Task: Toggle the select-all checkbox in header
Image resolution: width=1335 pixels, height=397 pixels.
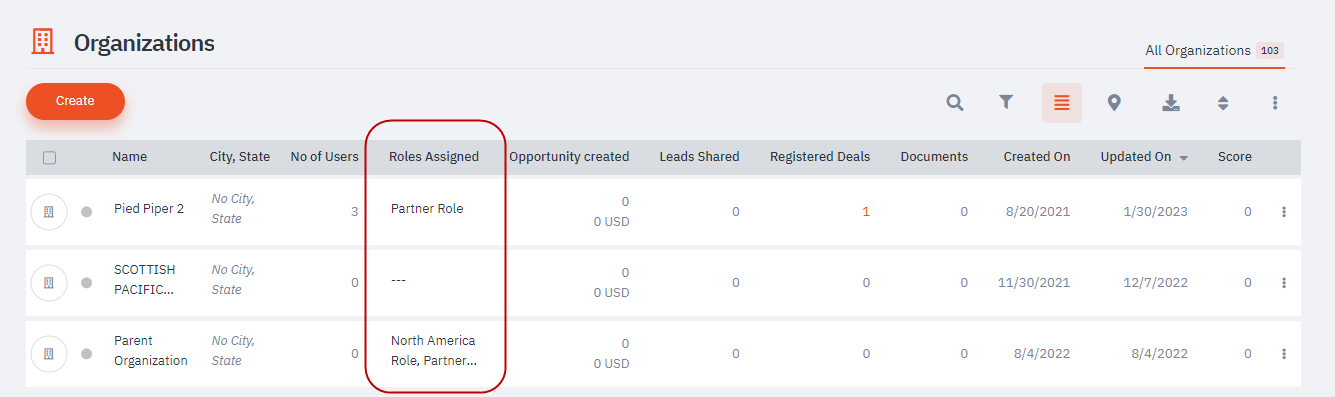Action: [x=50, y=157]
